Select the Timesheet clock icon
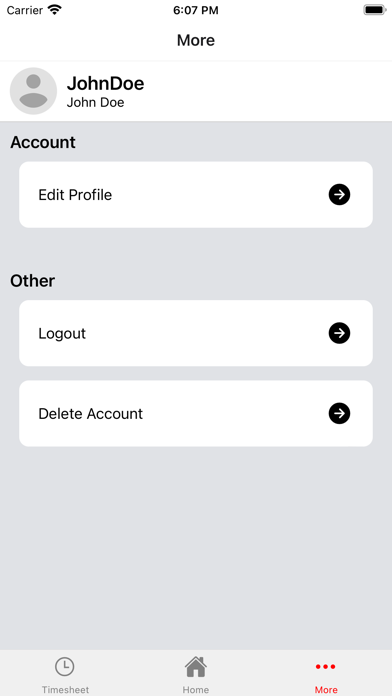 pos(65,667)
